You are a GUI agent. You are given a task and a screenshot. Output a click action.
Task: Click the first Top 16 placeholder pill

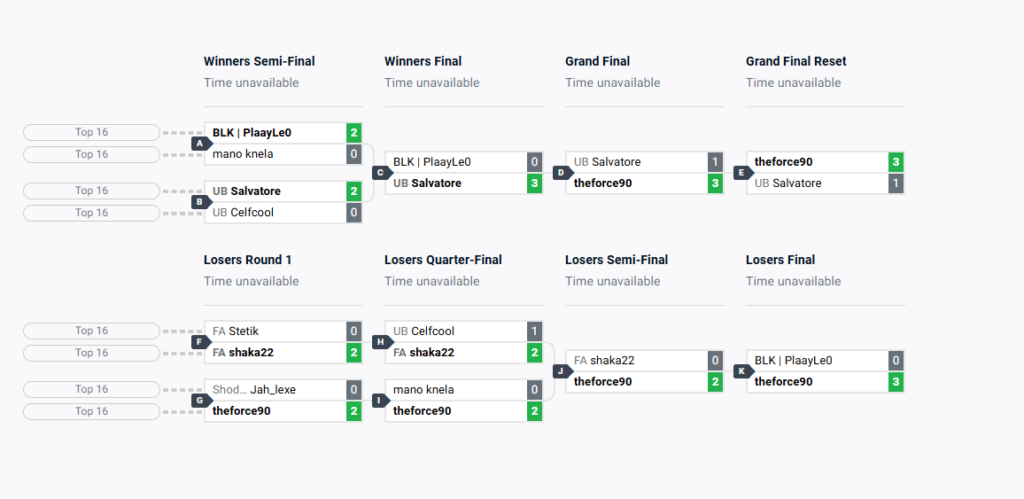coord(91,132)
